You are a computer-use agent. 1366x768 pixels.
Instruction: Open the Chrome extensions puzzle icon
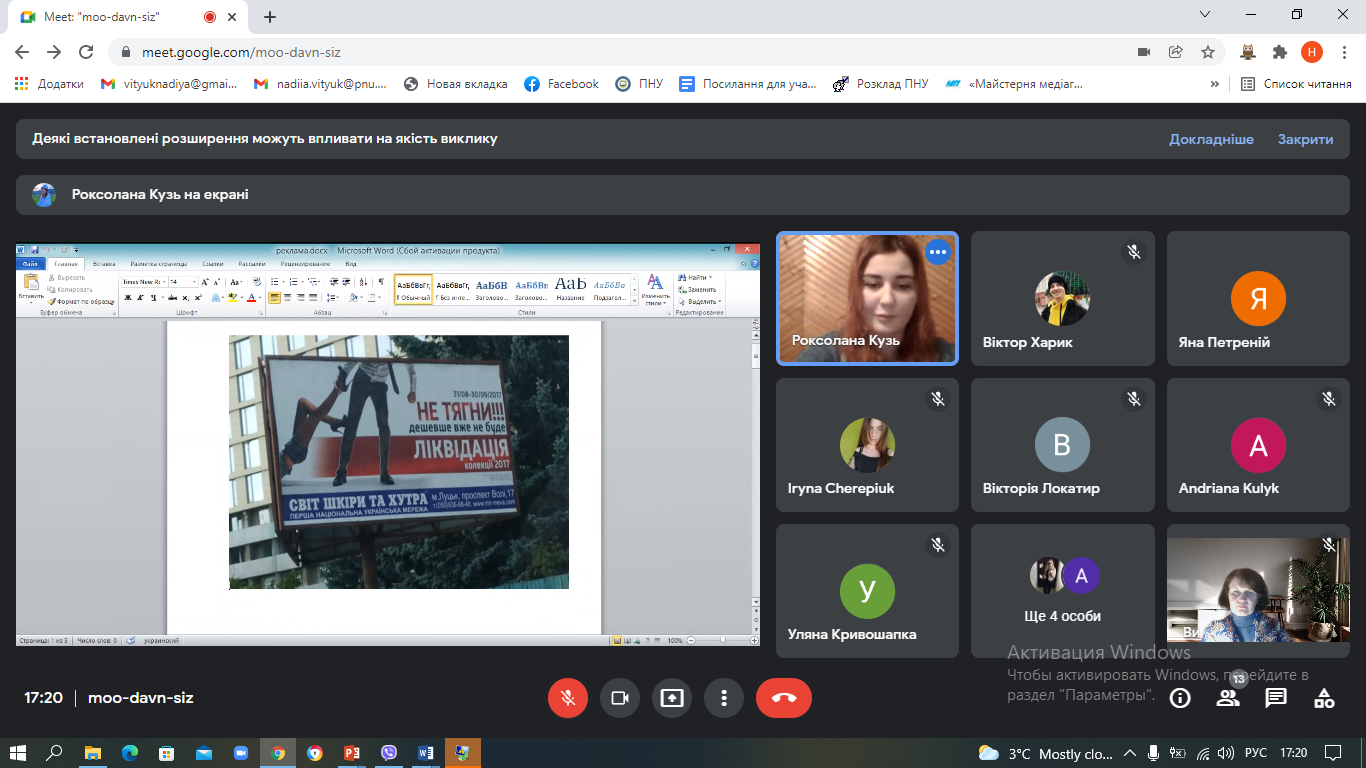coord(1279,52)
